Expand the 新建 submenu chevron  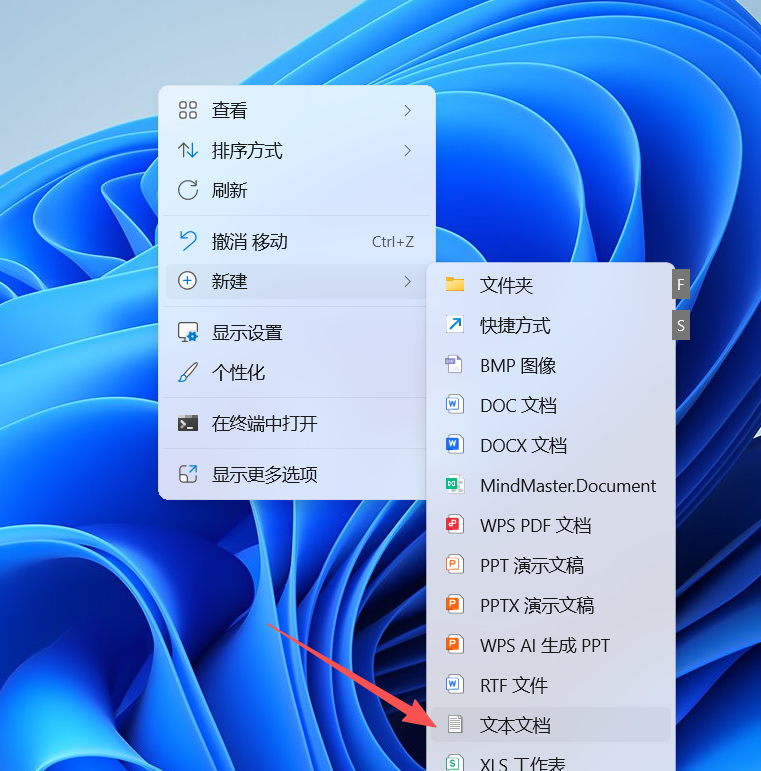(x=407, y=281)
